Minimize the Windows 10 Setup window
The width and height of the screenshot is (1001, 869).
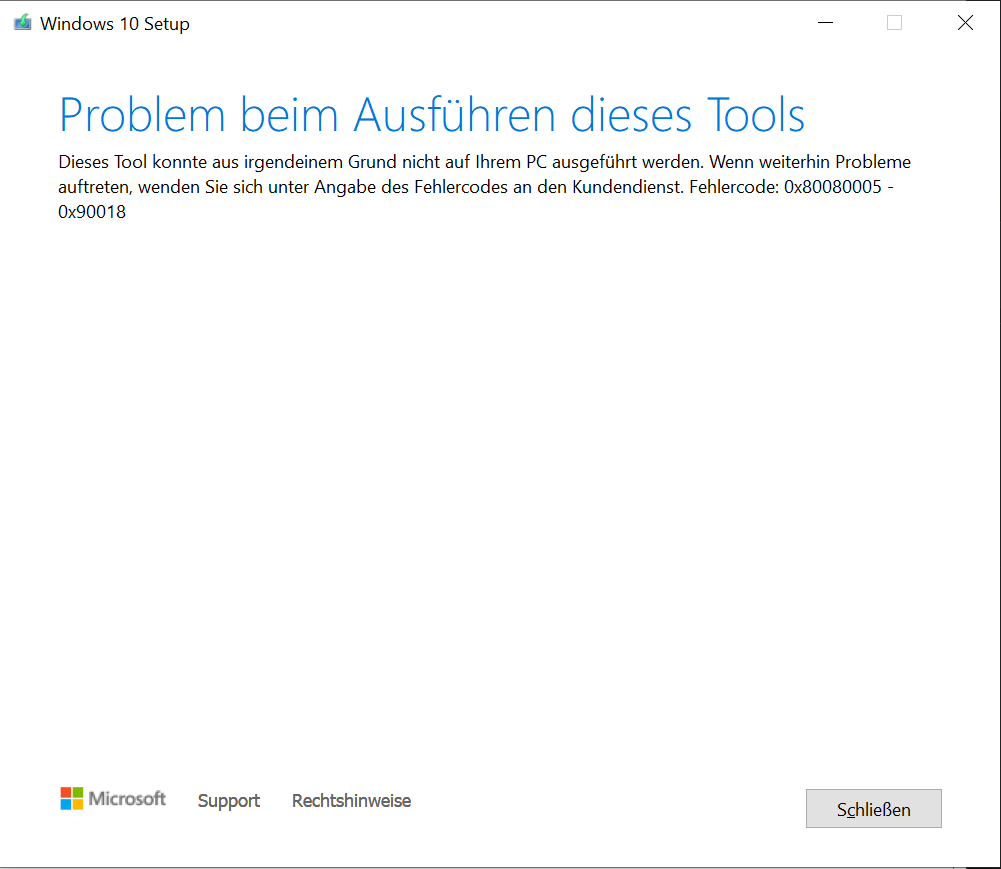825,23
